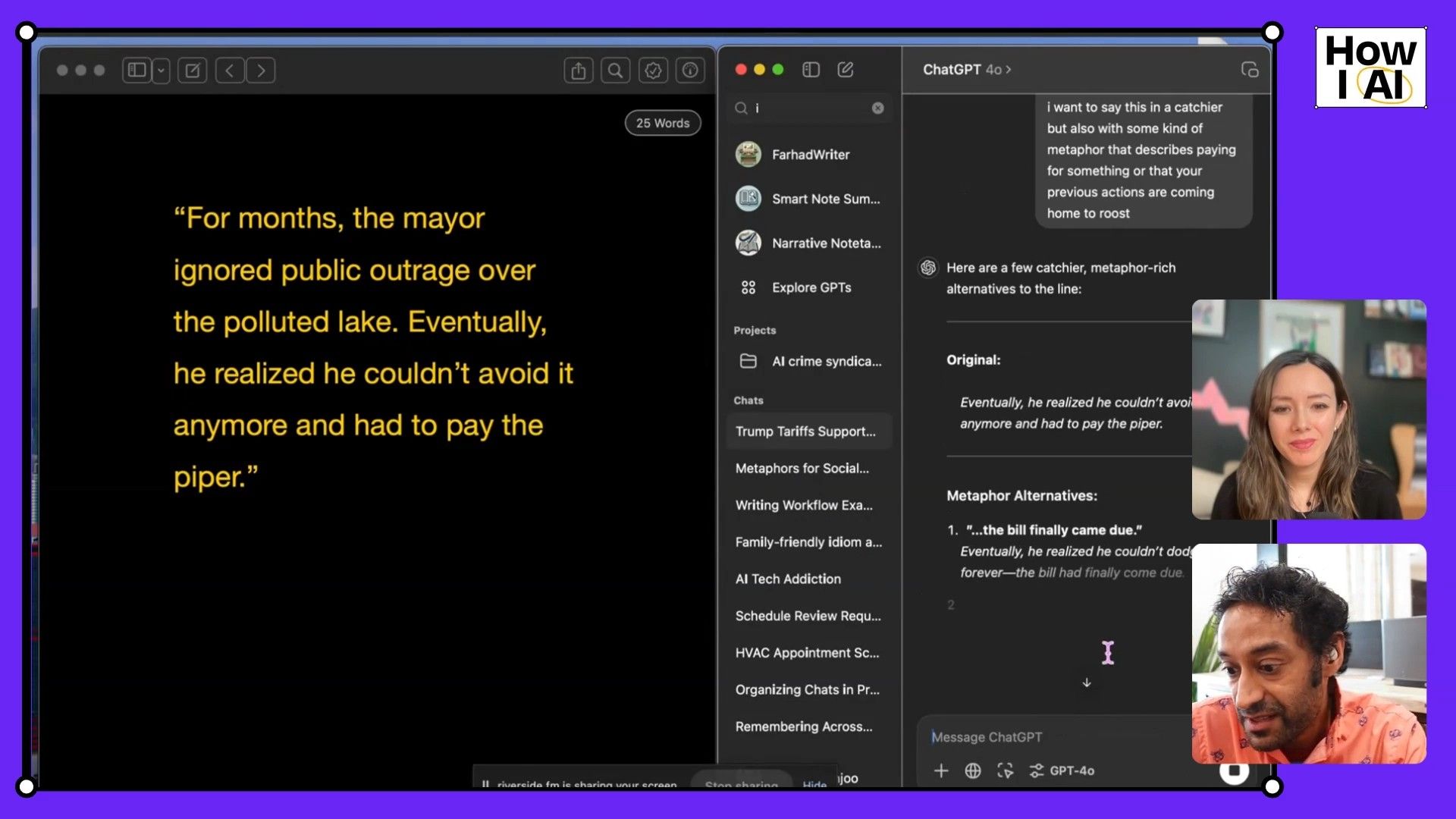
Task: Open Explore GPTs
Action: coord(808,287)
